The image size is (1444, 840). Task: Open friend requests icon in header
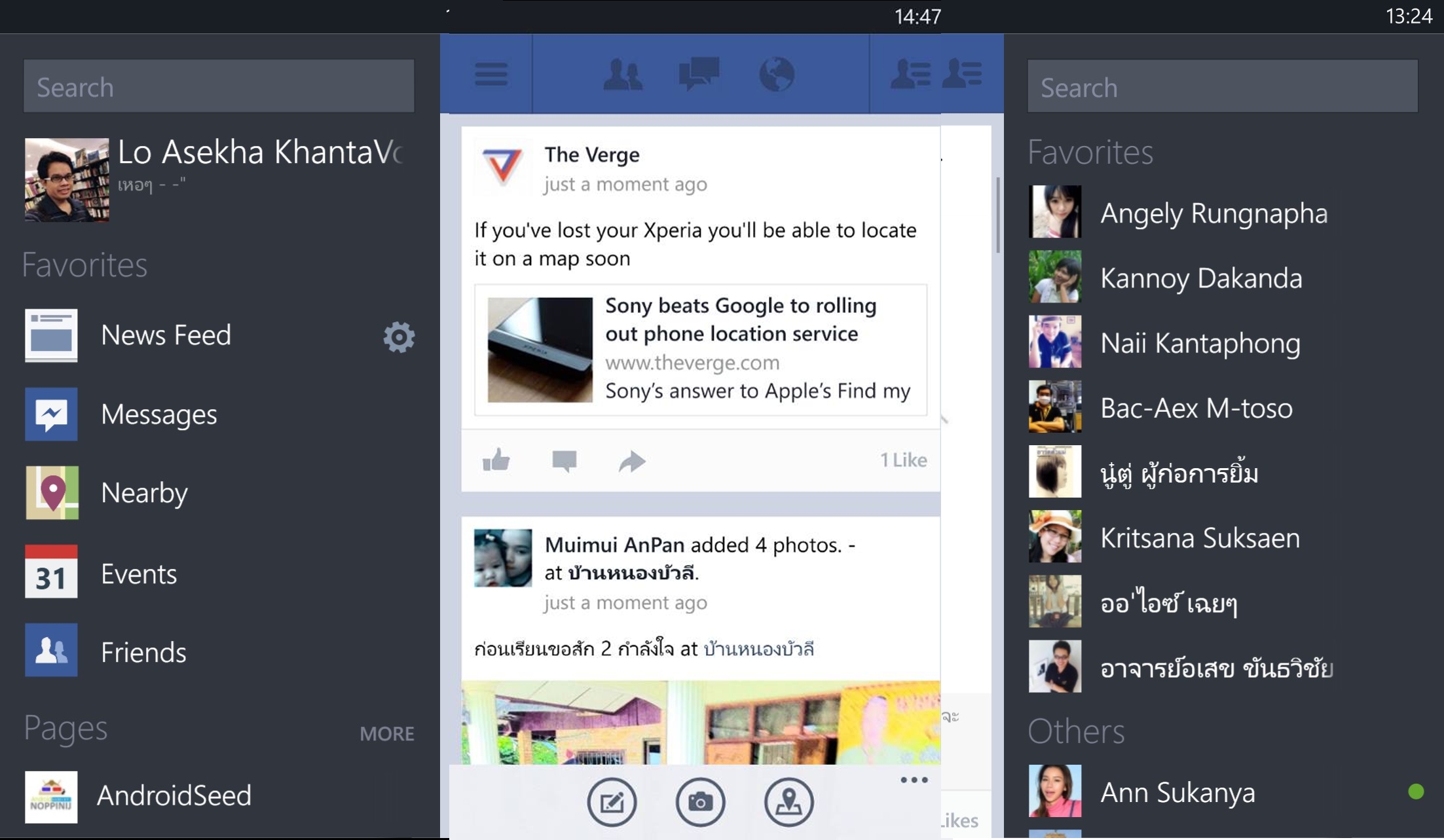(623, 74)
